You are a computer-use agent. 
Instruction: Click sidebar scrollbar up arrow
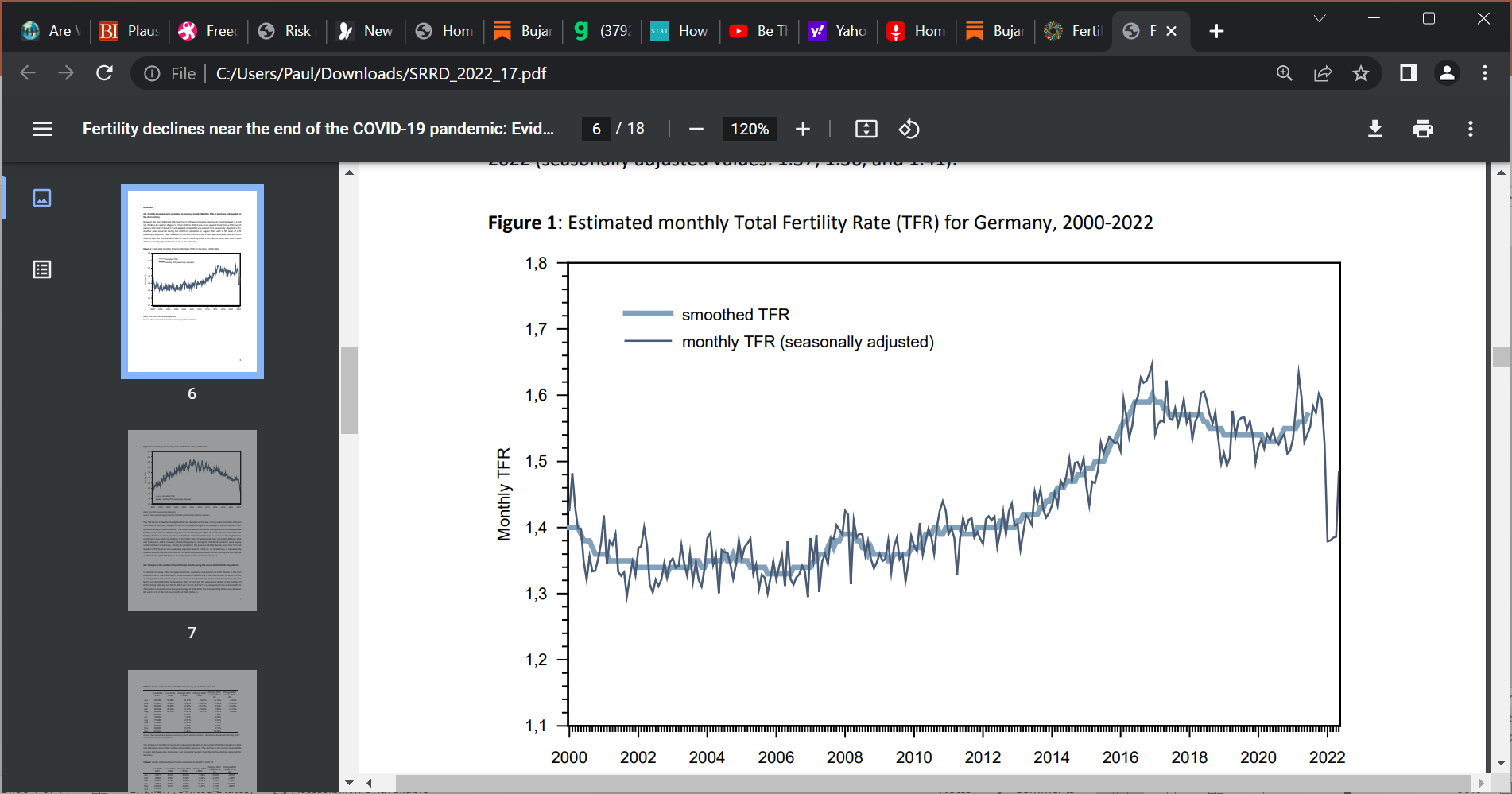349,172
